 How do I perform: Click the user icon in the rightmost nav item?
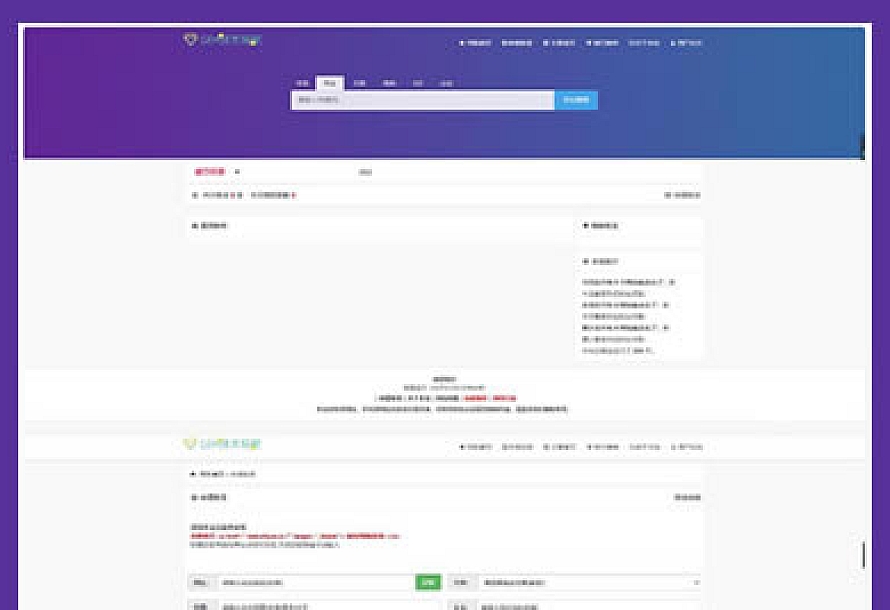pyautogui.click(x=675, y=42)
